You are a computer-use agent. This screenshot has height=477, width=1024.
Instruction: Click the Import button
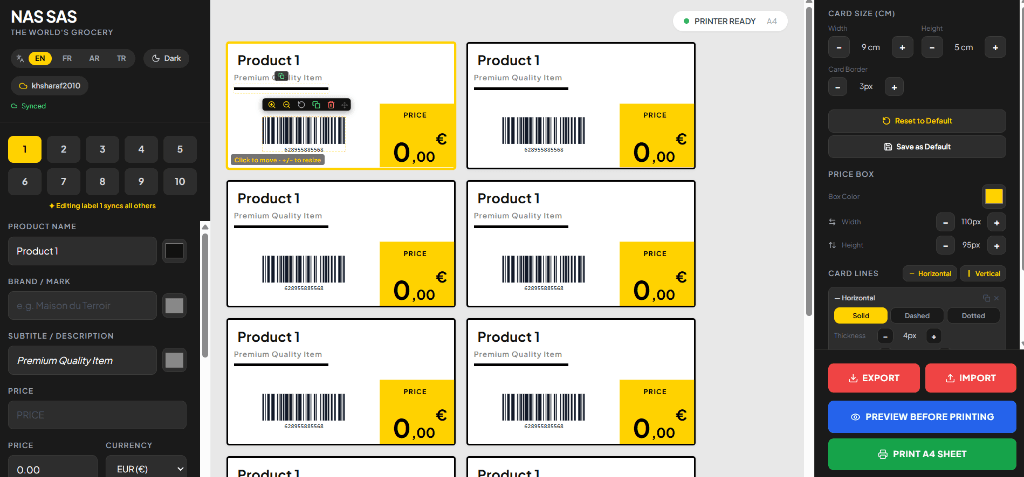[970, 378]
